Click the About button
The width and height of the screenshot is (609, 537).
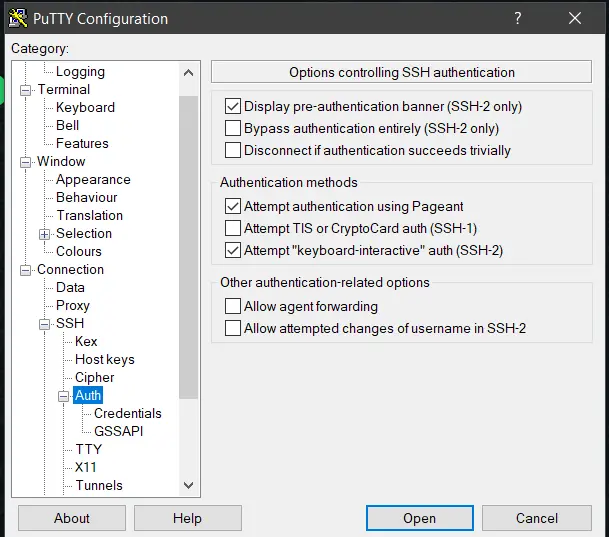pos(72,518)
